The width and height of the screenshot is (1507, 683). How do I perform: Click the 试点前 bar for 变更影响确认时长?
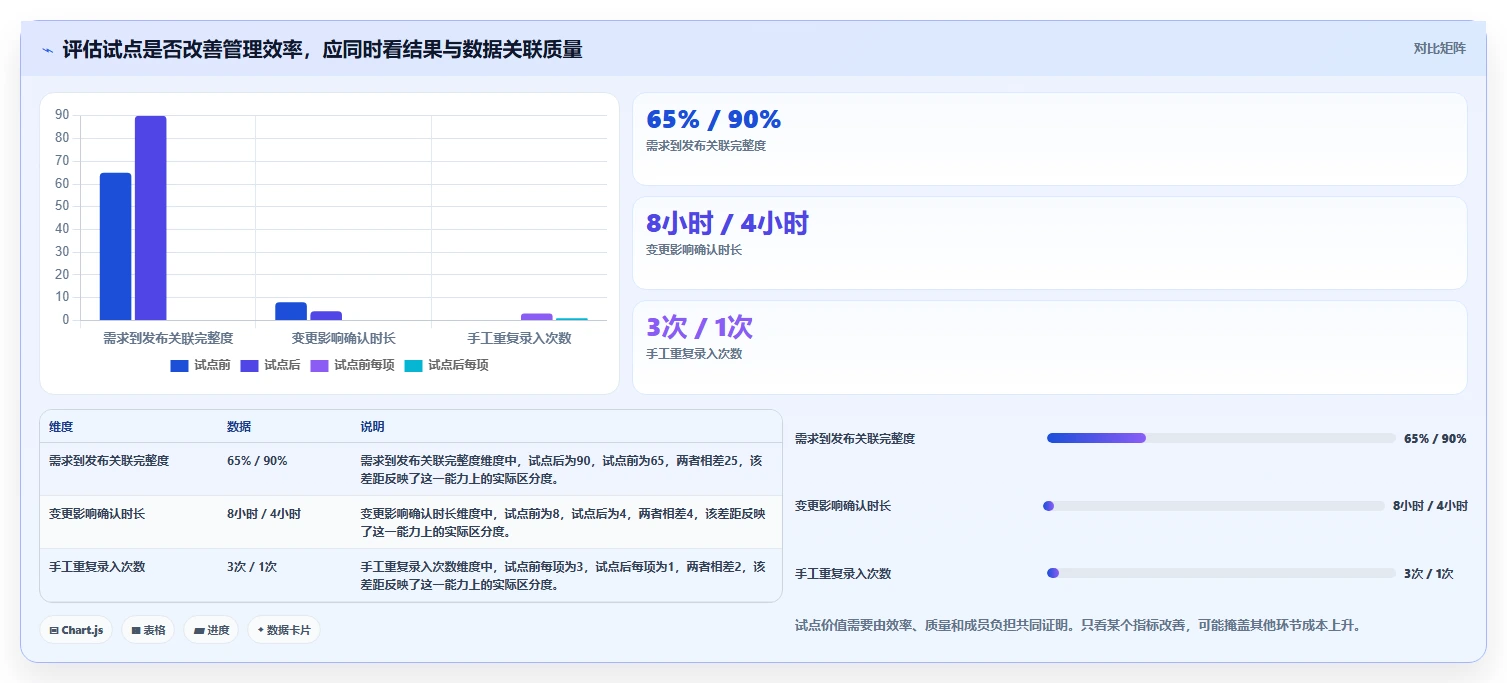pos(291,311)
